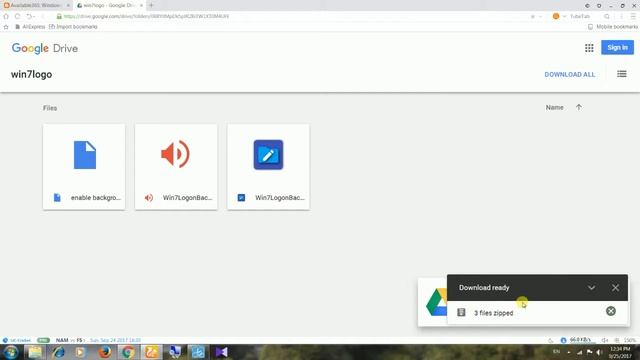Open the browser hamburger menu
Image resolution: width=640 pixels, height=360 pixels.
click(633, 16)
